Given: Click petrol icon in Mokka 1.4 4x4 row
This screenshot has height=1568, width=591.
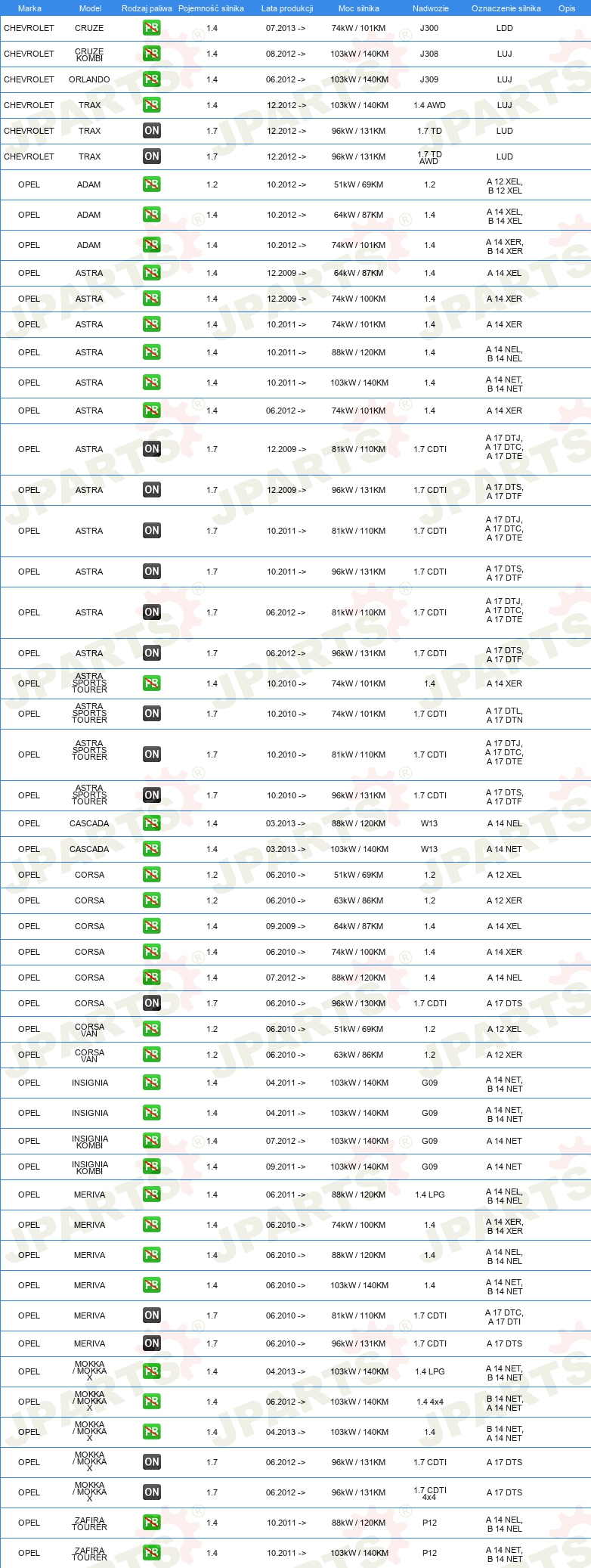Looking at the screenshot, I should tap(152, 1402).
